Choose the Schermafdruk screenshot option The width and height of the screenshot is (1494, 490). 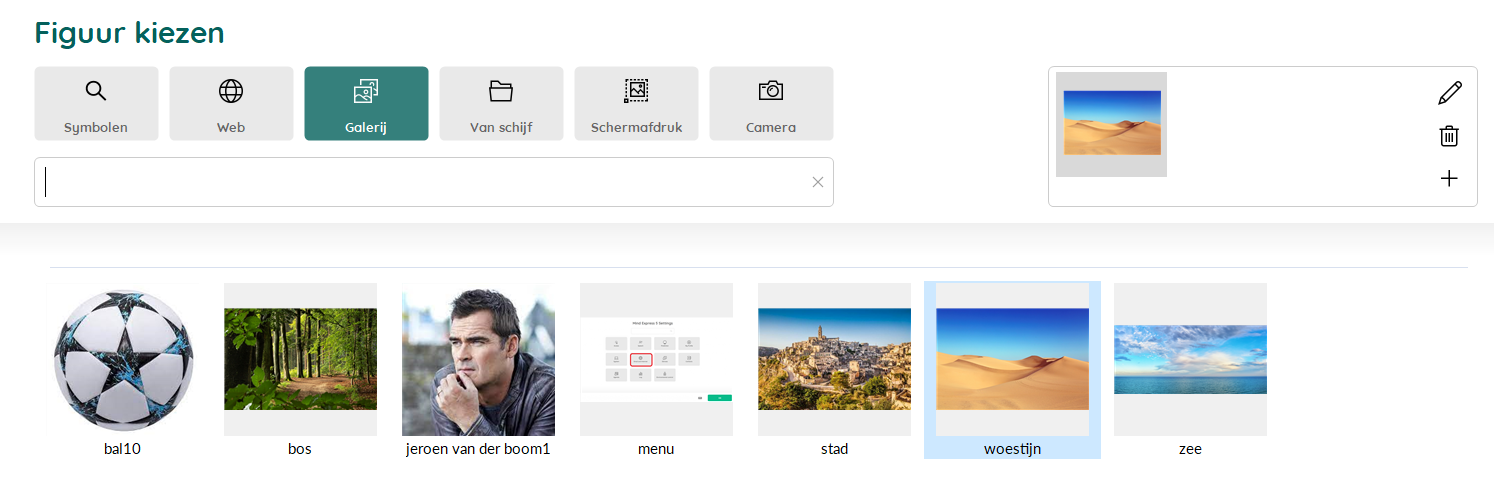click(x=636, y=104)
